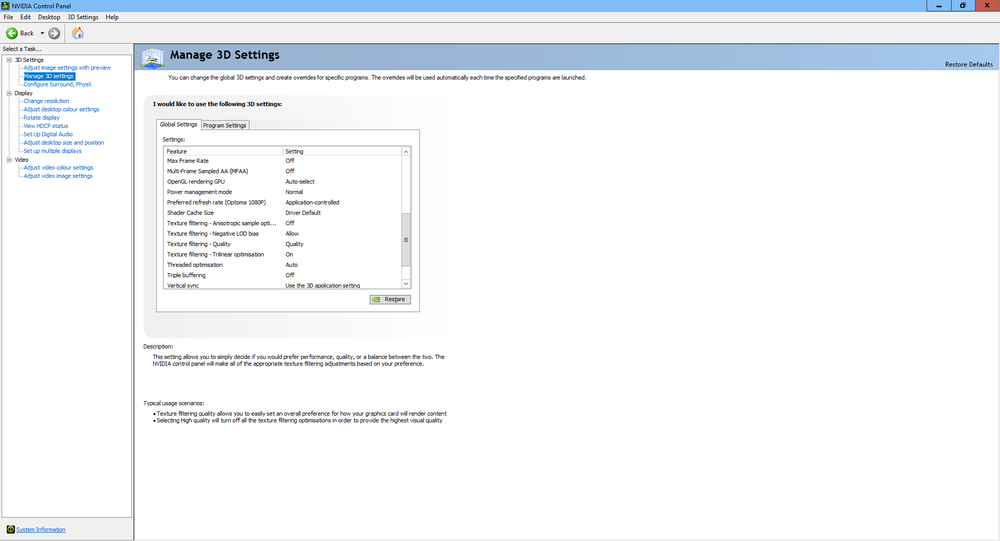Click the Restore button
Image resolution: width=1000 pixels, height=541 pixels.
[x=390, y=299]
